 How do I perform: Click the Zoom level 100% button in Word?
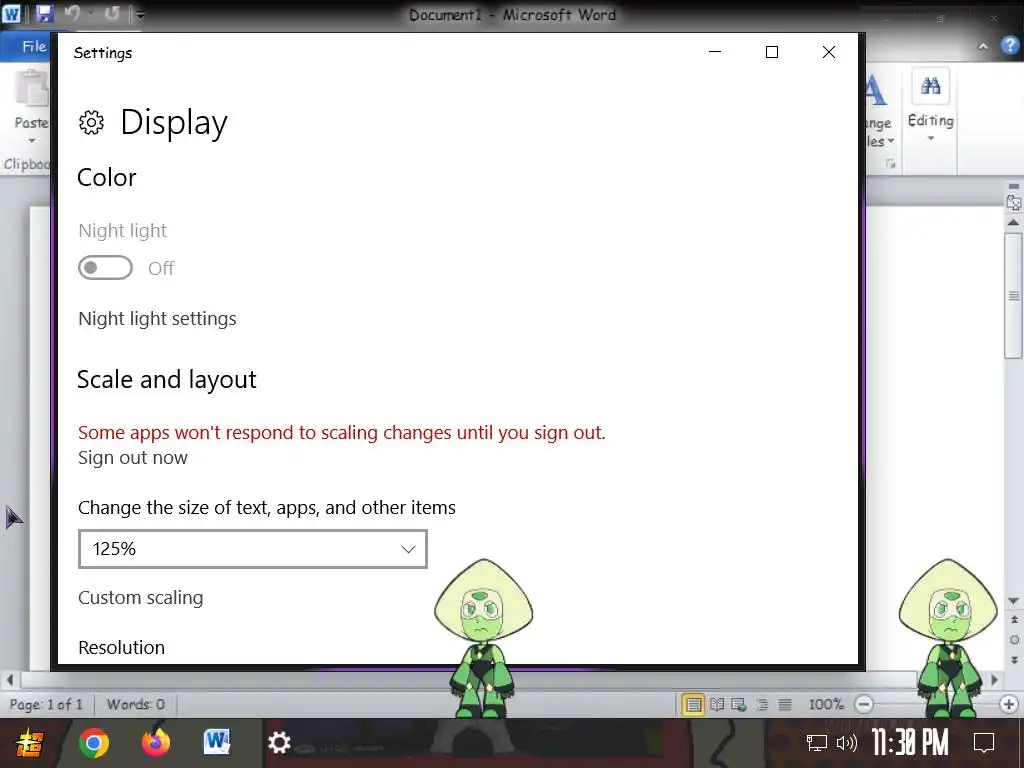[826, 704]
